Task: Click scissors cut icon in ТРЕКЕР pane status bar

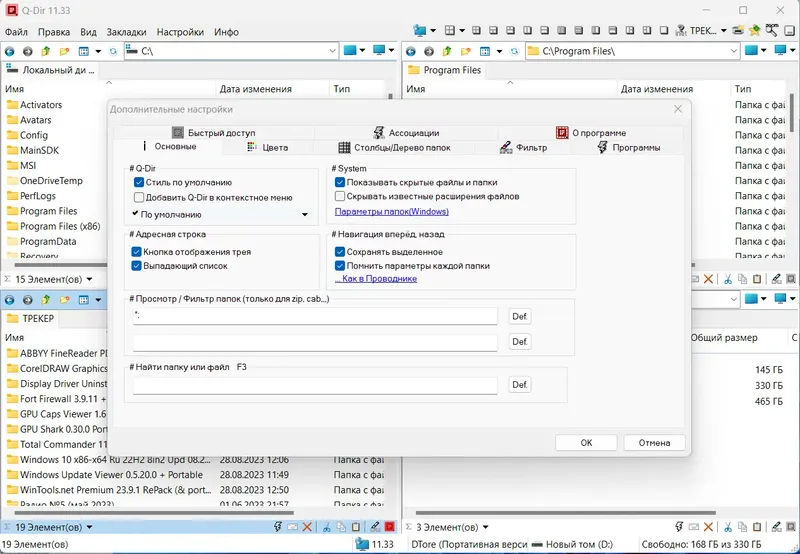Action: coord(327,527)
